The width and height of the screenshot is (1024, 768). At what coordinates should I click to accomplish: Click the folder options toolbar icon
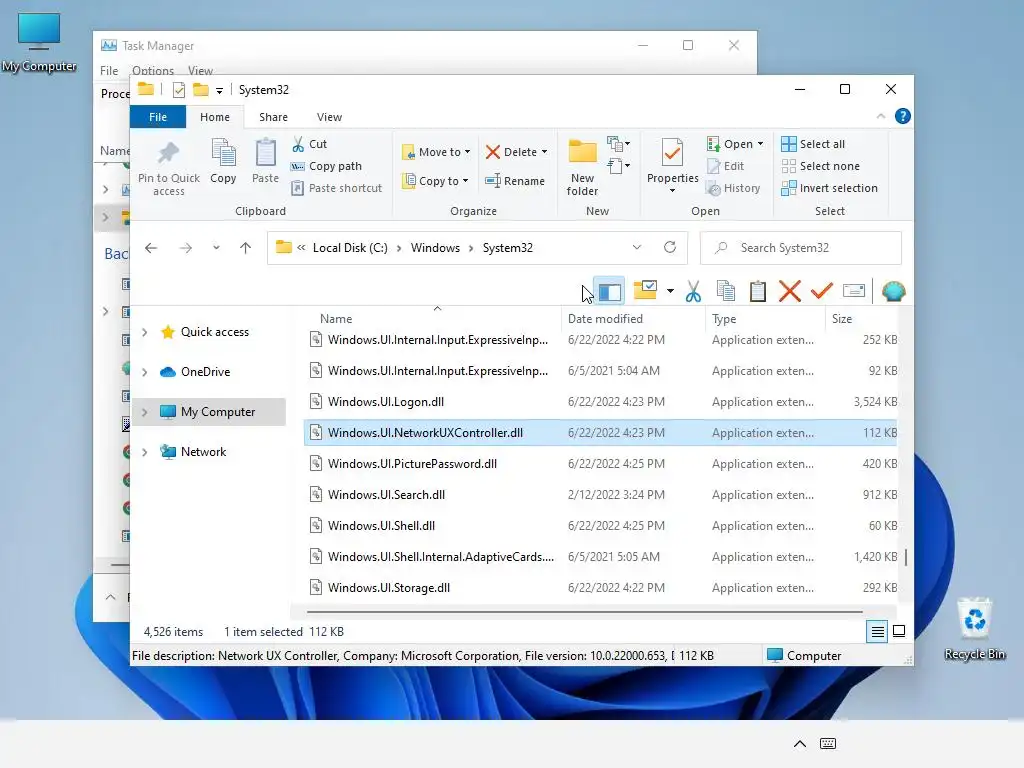(645, 290)
